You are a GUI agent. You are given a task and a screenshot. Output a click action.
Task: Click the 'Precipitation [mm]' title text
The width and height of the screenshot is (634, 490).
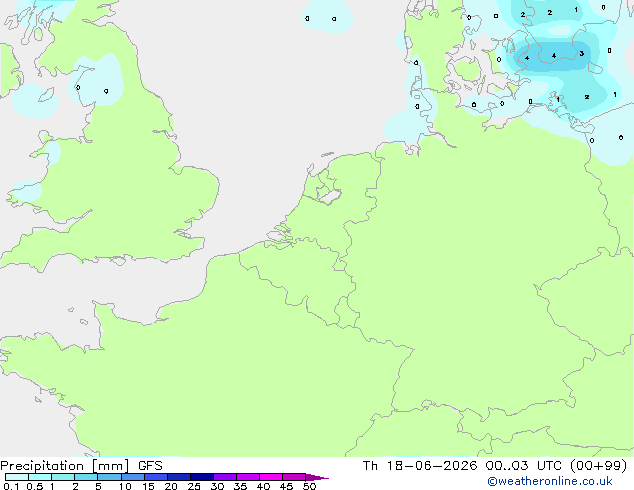coord(65,466)
